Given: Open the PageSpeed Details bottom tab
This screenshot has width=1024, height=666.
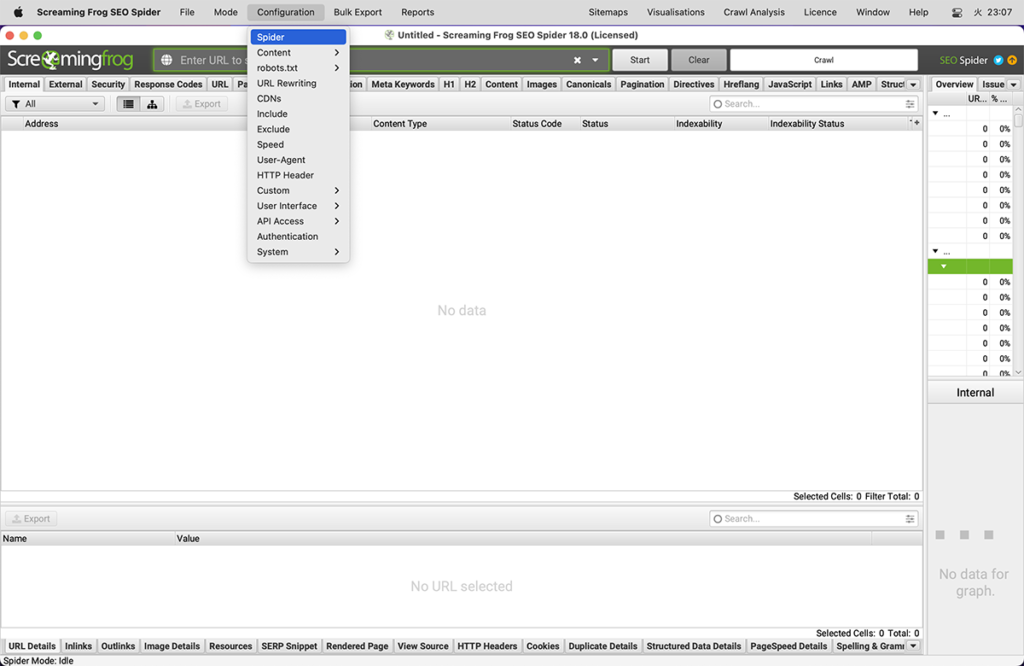Looking at the screenshot, I should coord(788,646).
